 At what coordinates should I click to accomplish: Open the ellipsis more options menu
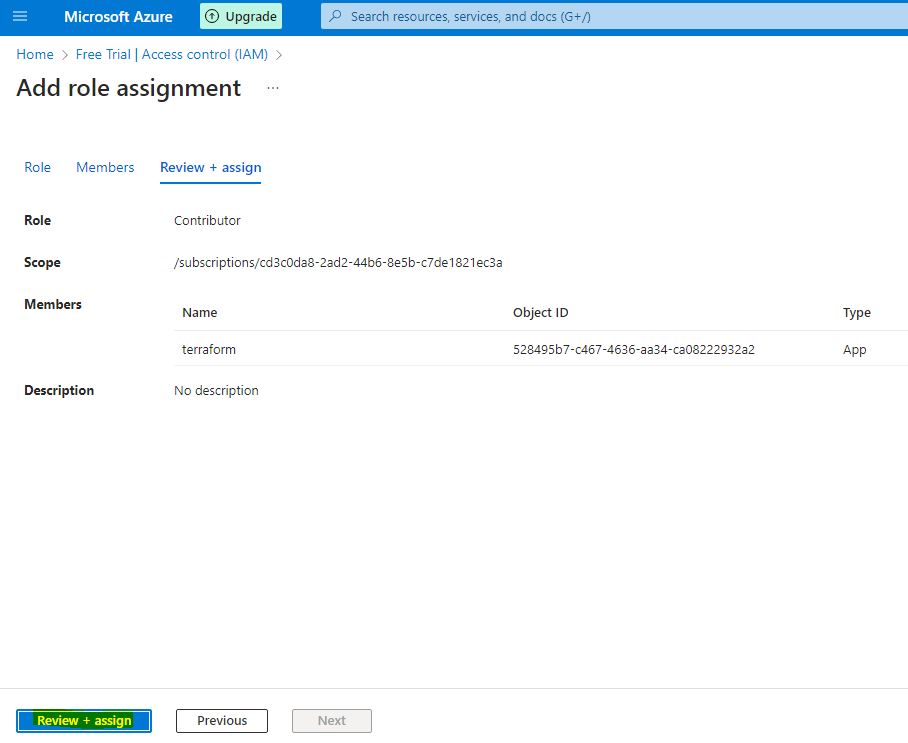pos(273,89)
